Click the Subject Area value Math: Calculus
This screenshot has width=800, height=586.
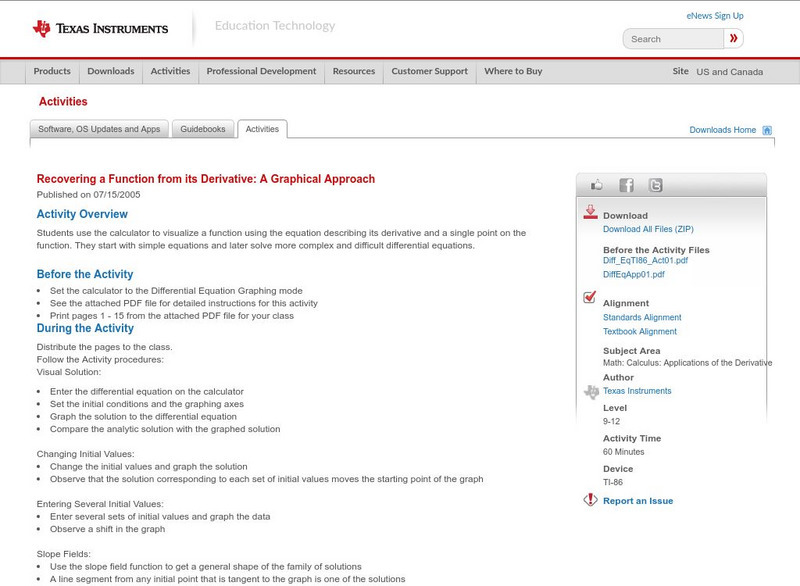pos(687,363)
